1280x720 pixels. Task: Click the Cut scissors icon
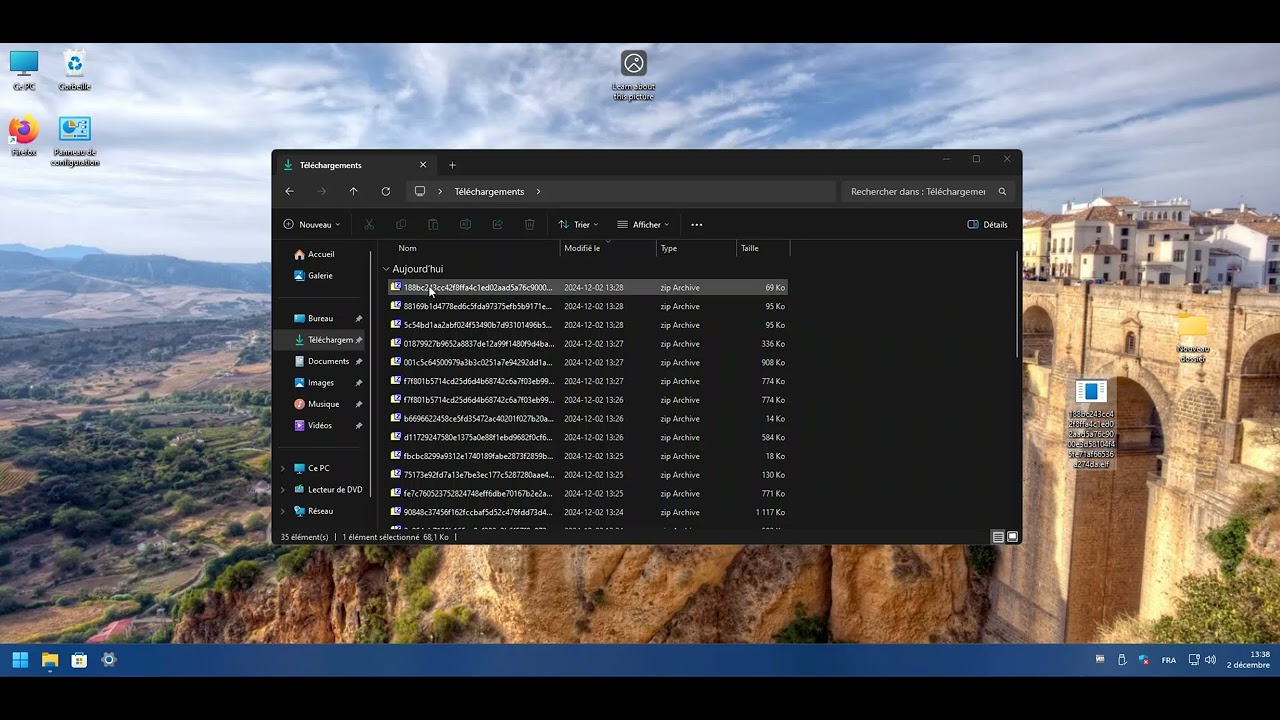369,225
